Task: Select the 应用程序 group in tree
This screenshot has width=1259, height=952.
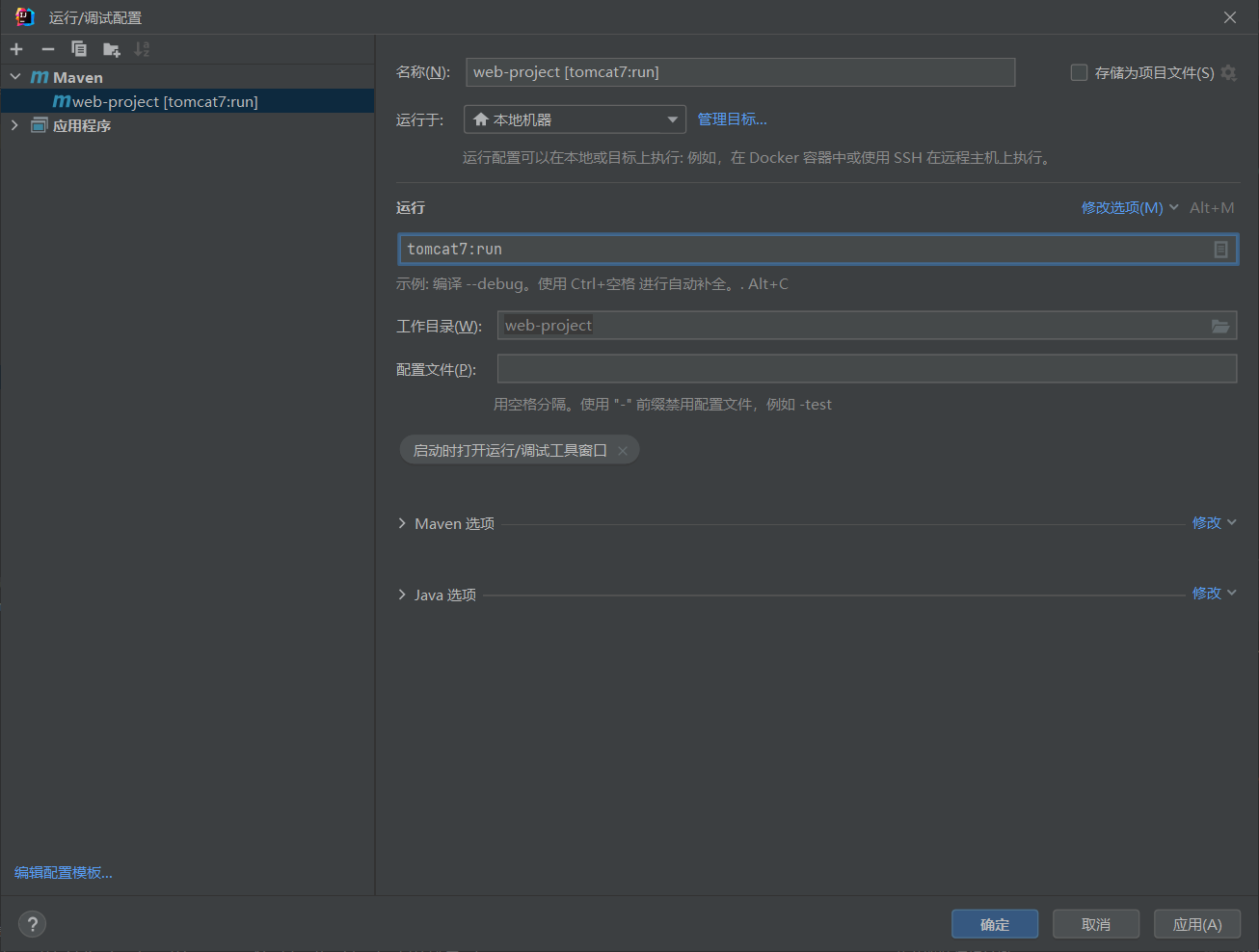Action: 82,125
